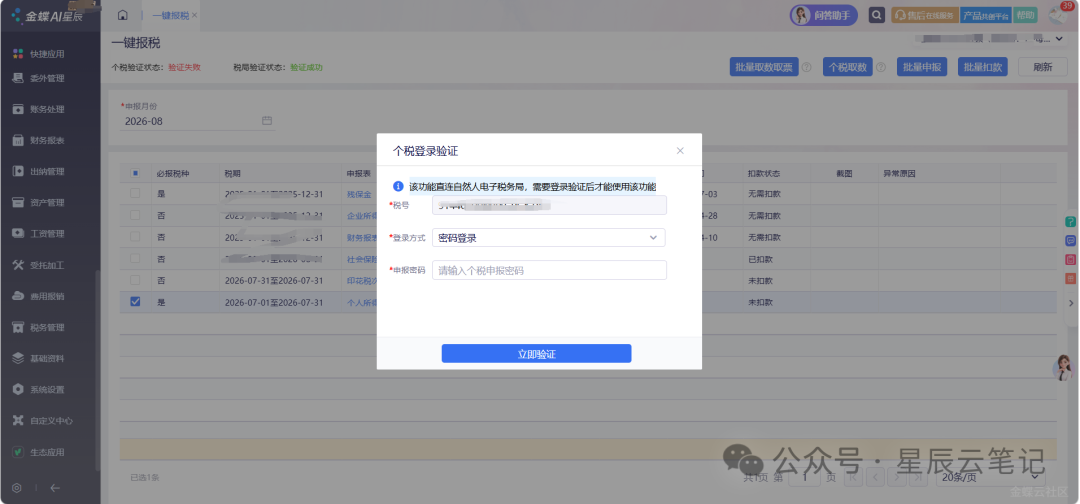Click the 申报月份 2026-08 field
This screenshot has height=504, width=1080.
pyautogui.click(x=197, y=121)
